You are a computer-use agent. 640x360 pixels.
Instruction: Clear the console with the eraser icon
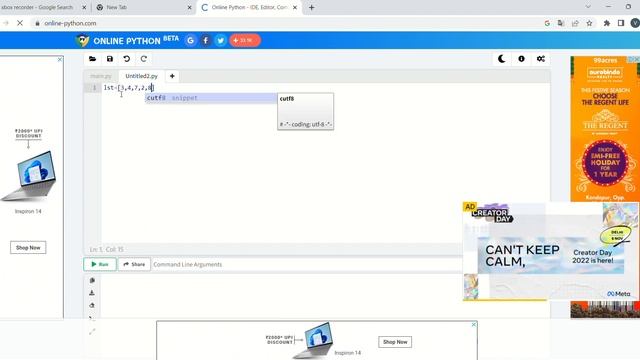92,305
